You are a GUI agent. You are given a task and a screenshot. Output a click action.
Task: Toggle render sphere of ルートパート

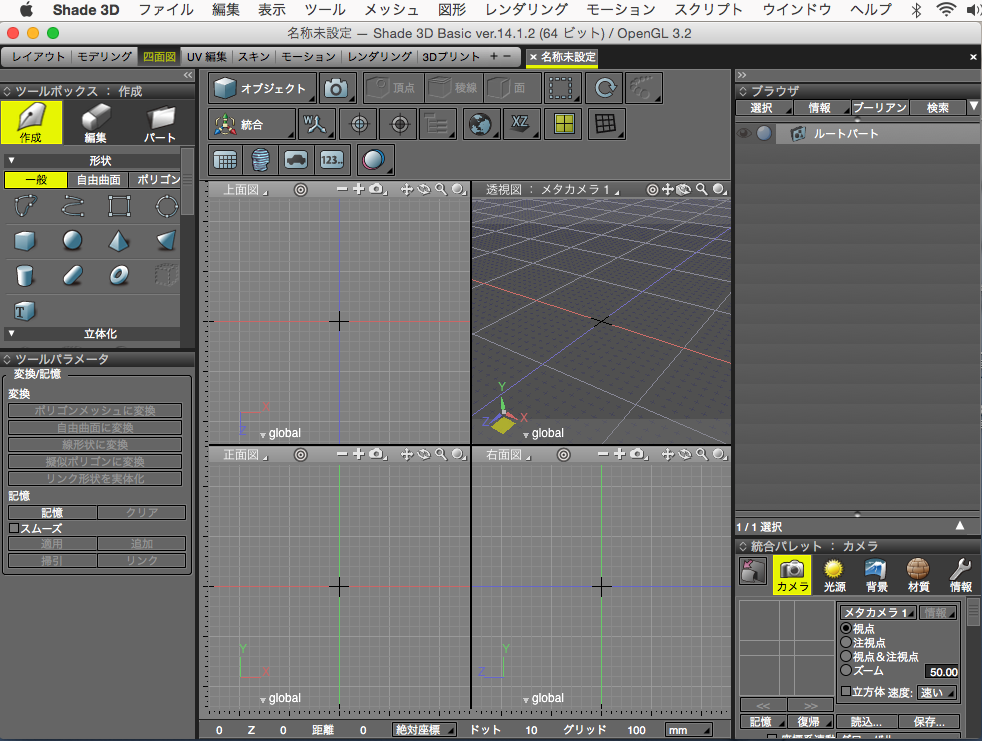tap(764, 133)
